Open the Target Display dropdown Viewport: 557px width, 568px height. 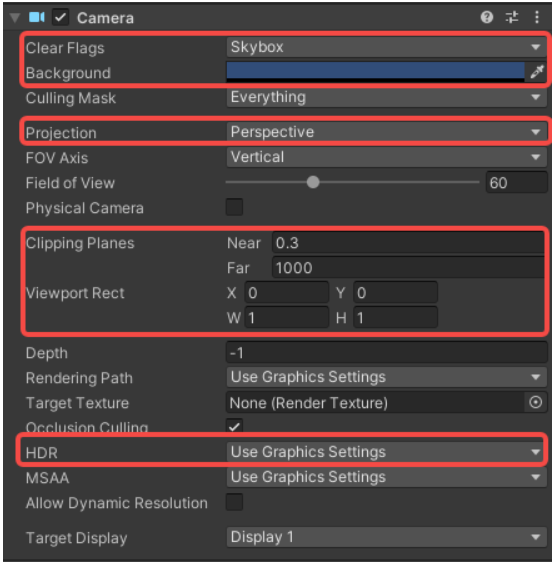tap(386, 537)
